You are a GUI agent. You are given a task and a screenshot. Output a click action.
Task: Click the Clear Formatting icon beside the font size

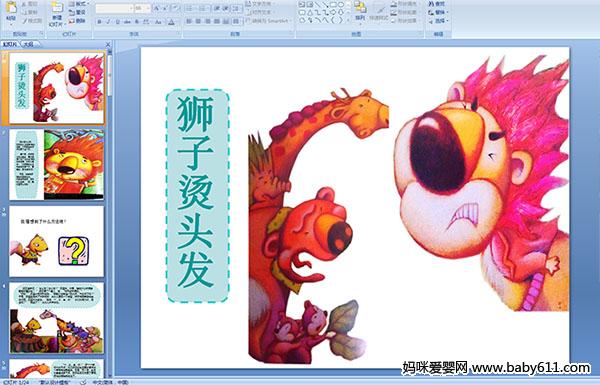(x=176, y=8)
